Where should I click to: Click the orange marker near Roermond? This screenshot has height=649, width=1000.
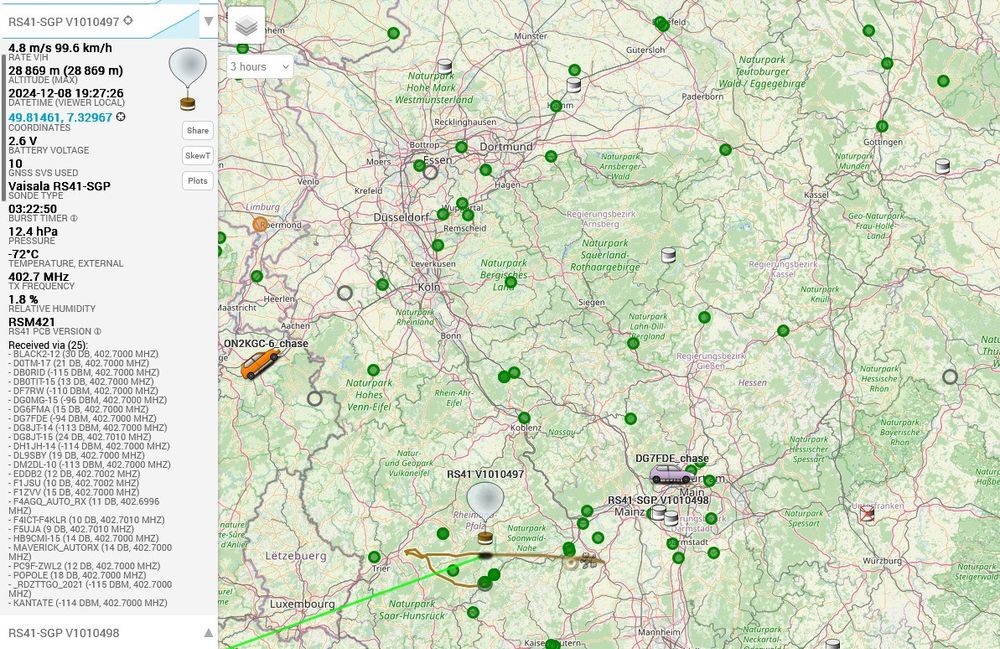pos(260,224)
